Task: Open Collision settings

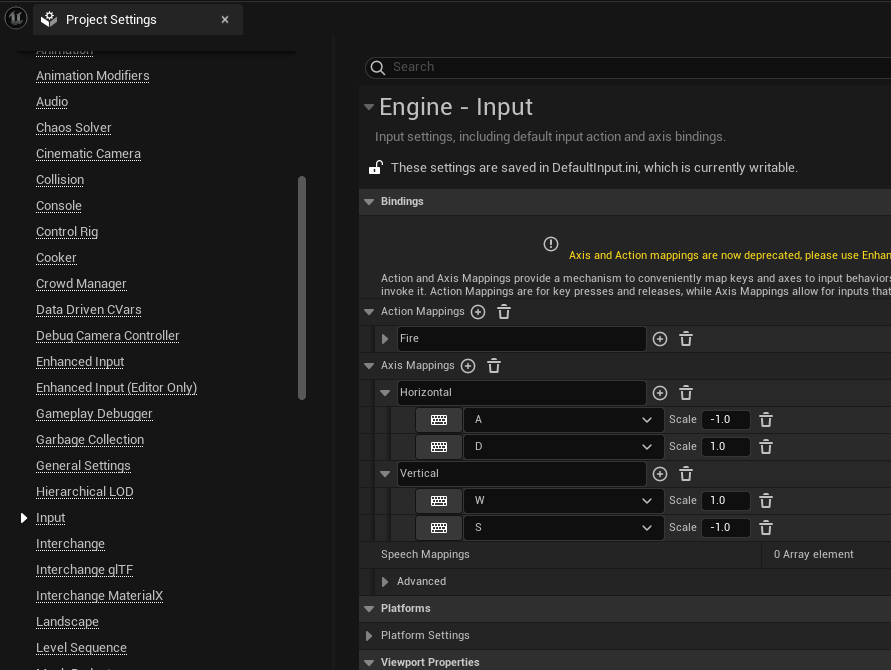Action: pos(60,180)
